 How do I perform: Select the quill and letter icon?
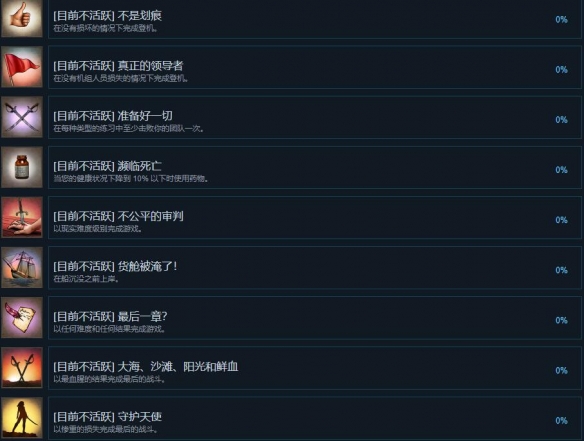[22, 318]
